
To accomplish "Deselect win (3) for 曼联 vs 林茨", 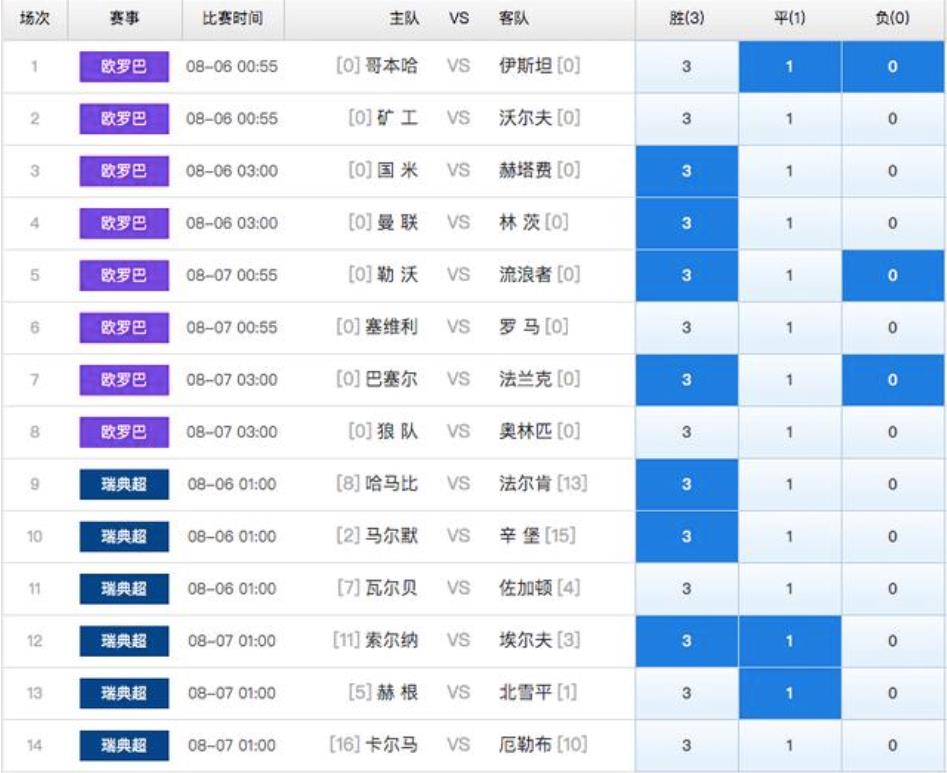I will point(687,223).
